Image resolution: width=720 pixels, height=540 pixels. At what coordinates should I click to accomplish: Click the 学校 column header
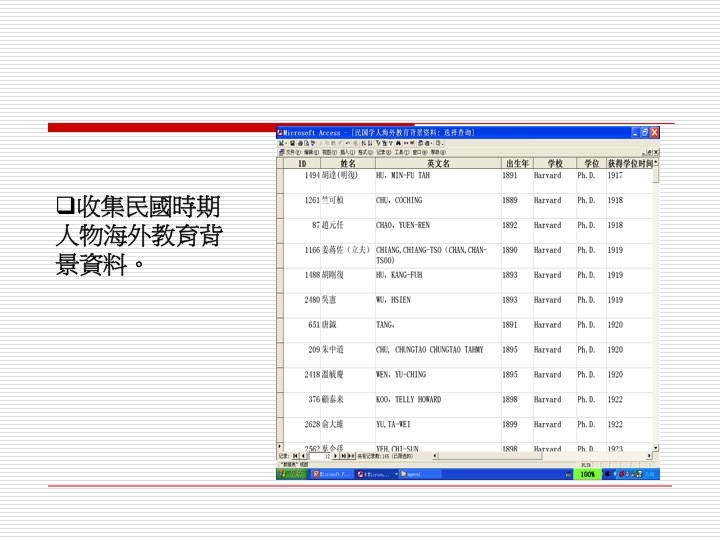pyautogui.click(x=555, y=163)
